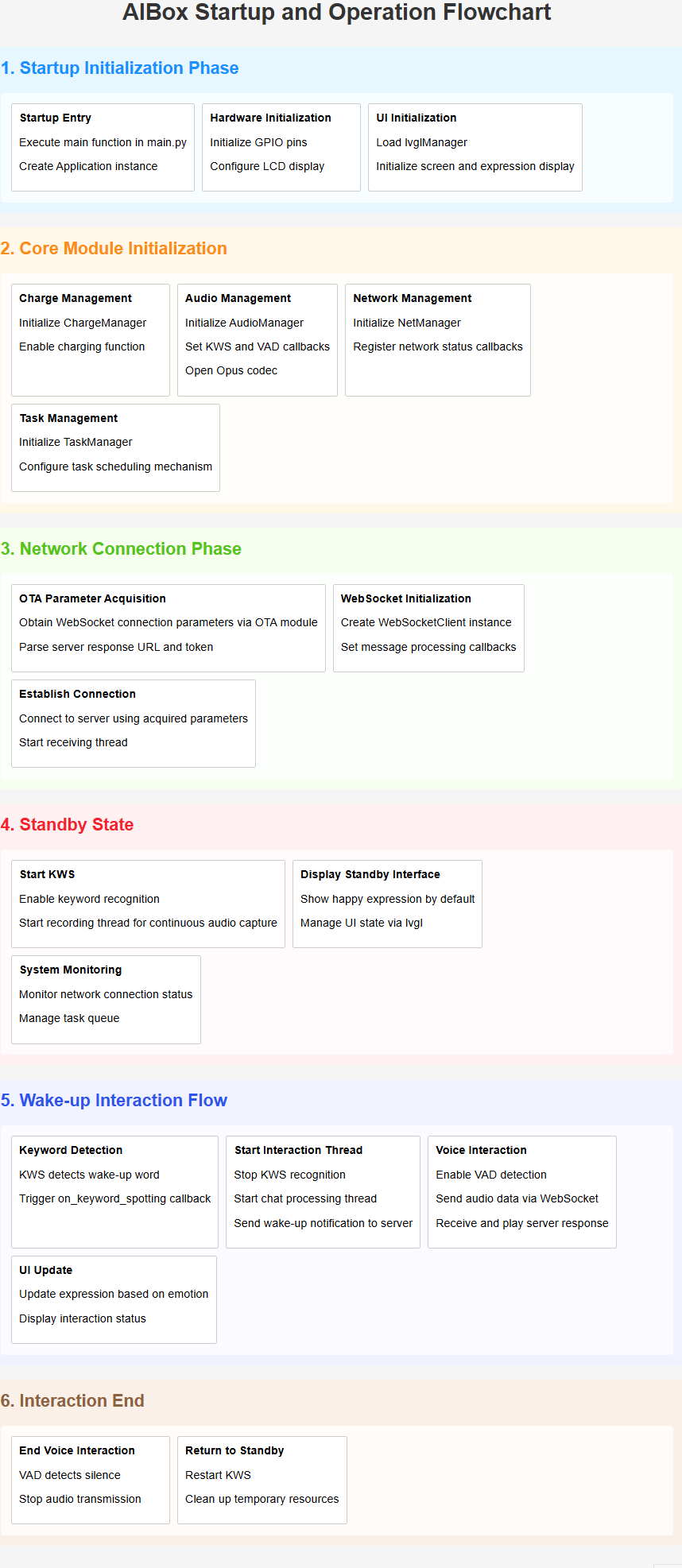Image resolution: width=682 pixels, height=1568 pixels.
Task: Click 'Trigger on_keyword_spotting callback'
Action: 114,1198
